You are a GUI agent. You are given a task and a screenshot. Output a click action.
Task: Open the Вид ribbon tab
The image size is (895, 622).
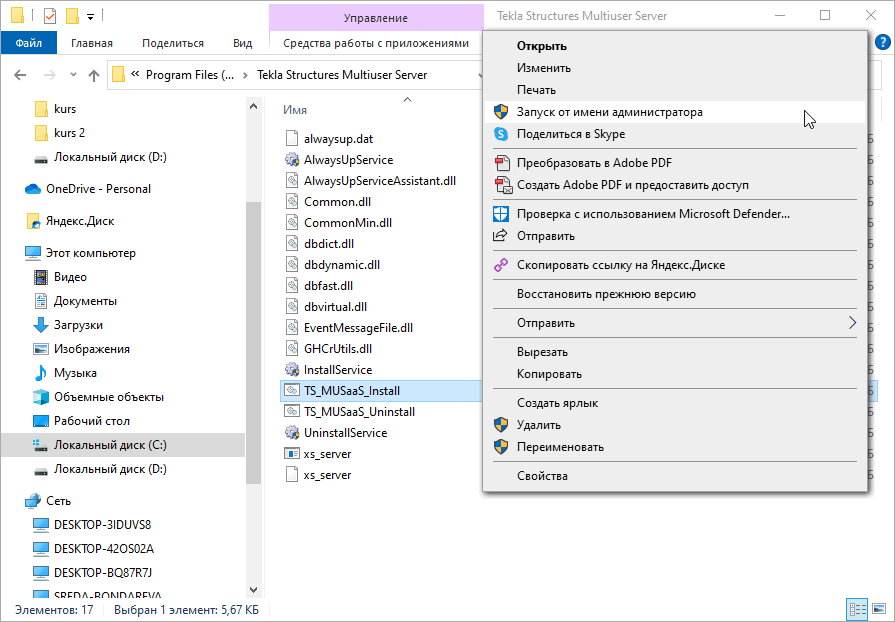coord(243,43)
